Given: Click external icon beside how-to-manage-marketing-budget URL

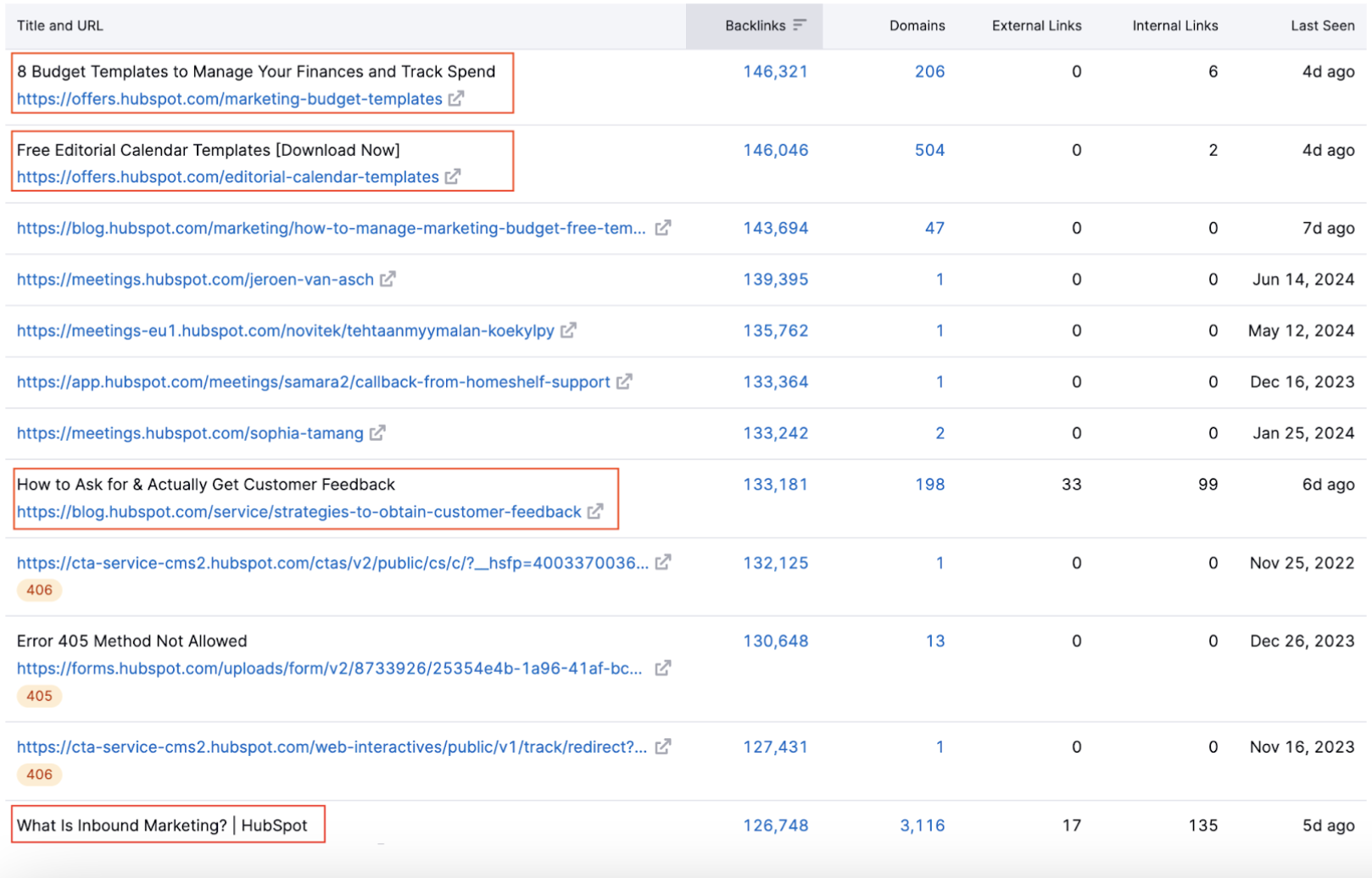Looking at the screenshot, I should [663, 227].
